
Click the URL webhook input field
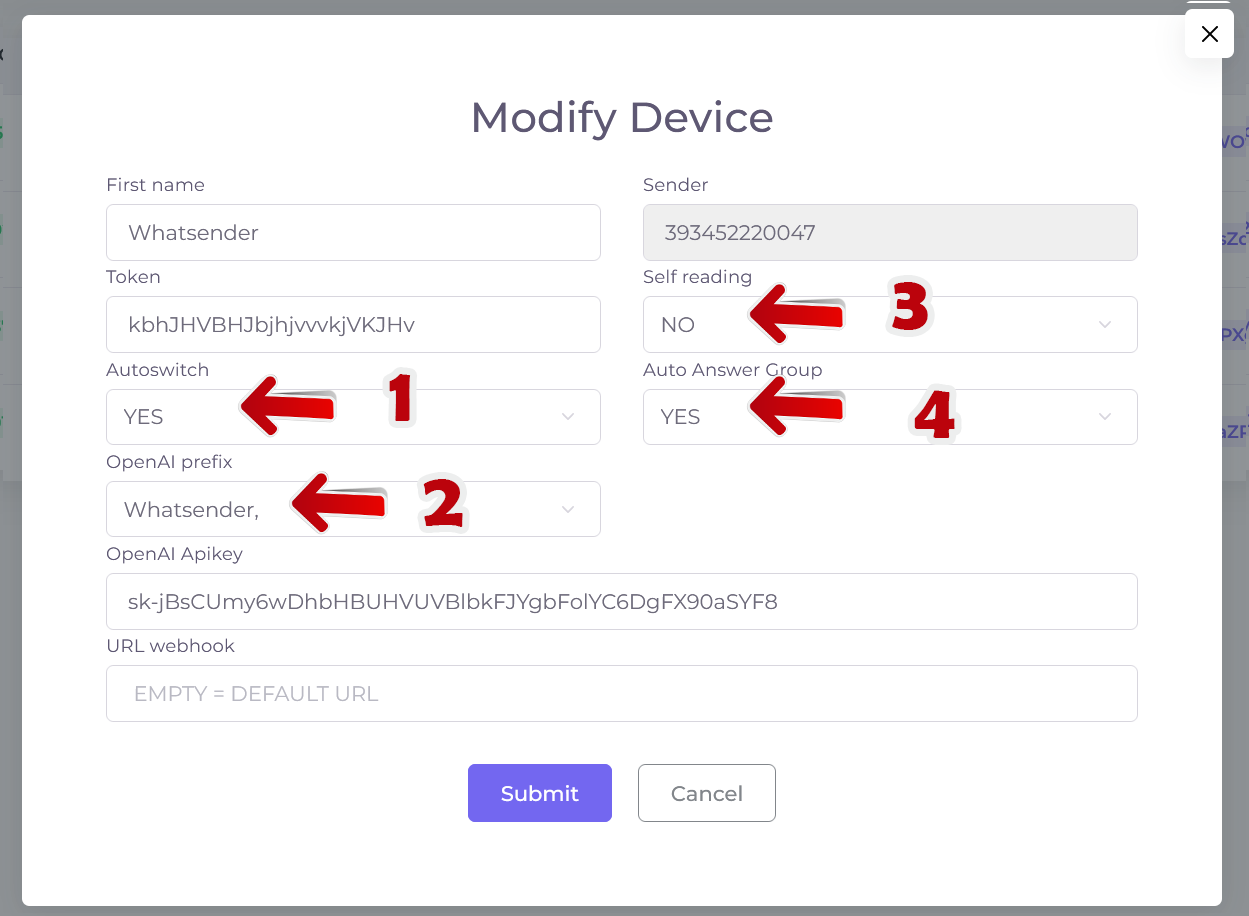[x=622, y=694]
